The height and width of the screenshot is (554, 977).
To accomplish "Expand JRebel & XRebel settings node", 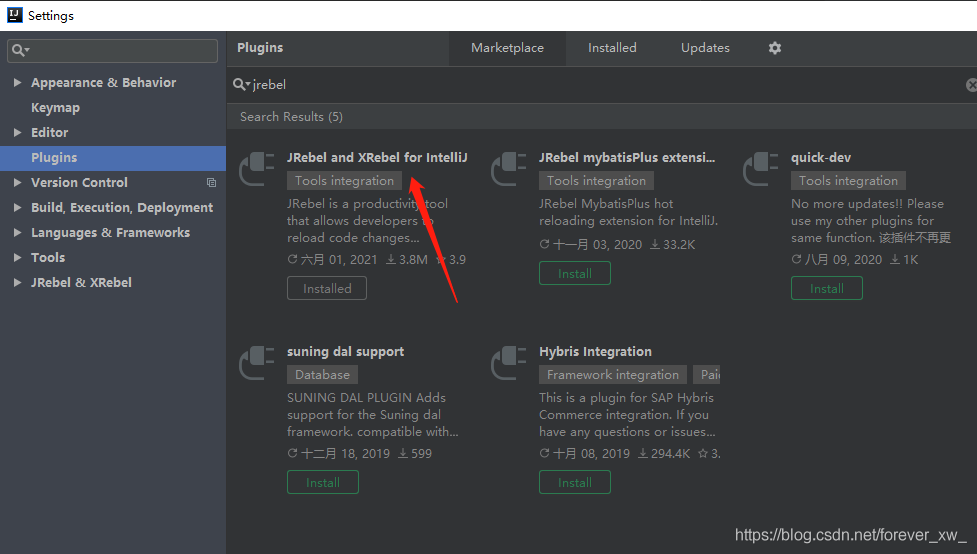I will tap(17, 282).
